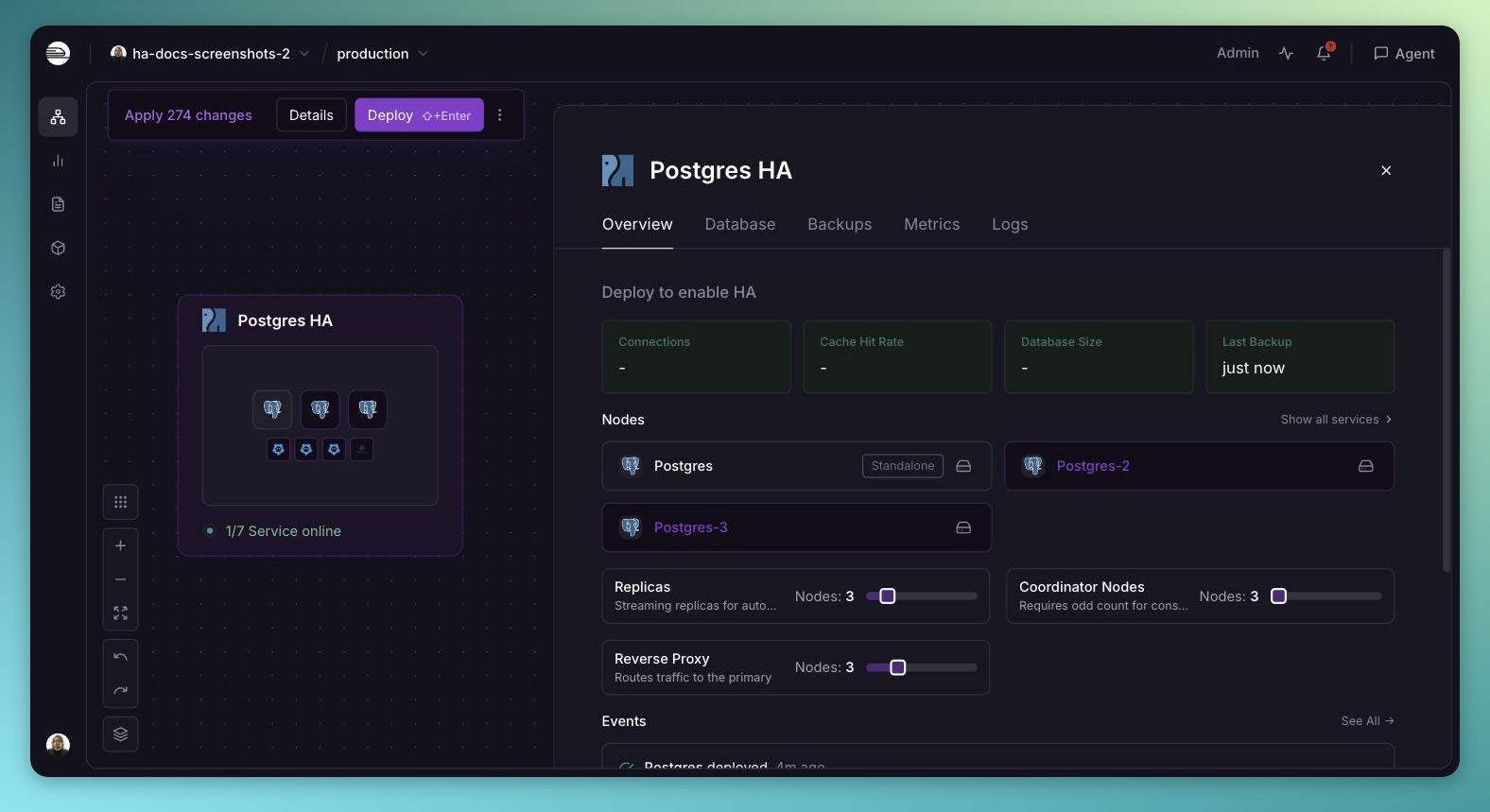Image resolution: width=1490 pixels, height=812 pixels.
Task: Open project settings gear in sidebar
Action: 58,291
